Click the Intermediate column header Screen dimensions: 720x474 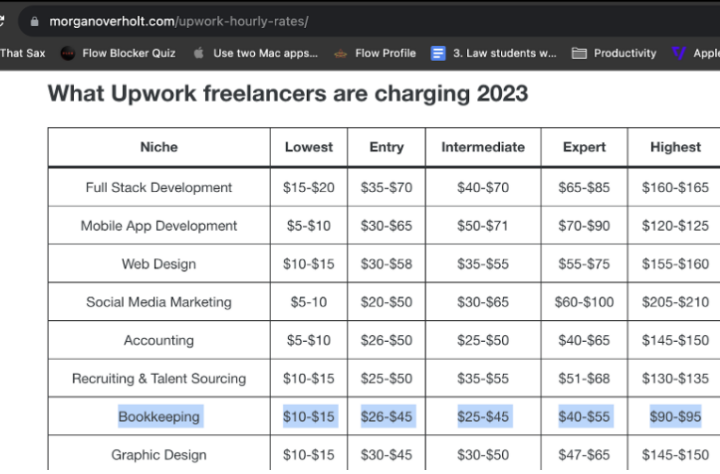(x=483, y=147)
